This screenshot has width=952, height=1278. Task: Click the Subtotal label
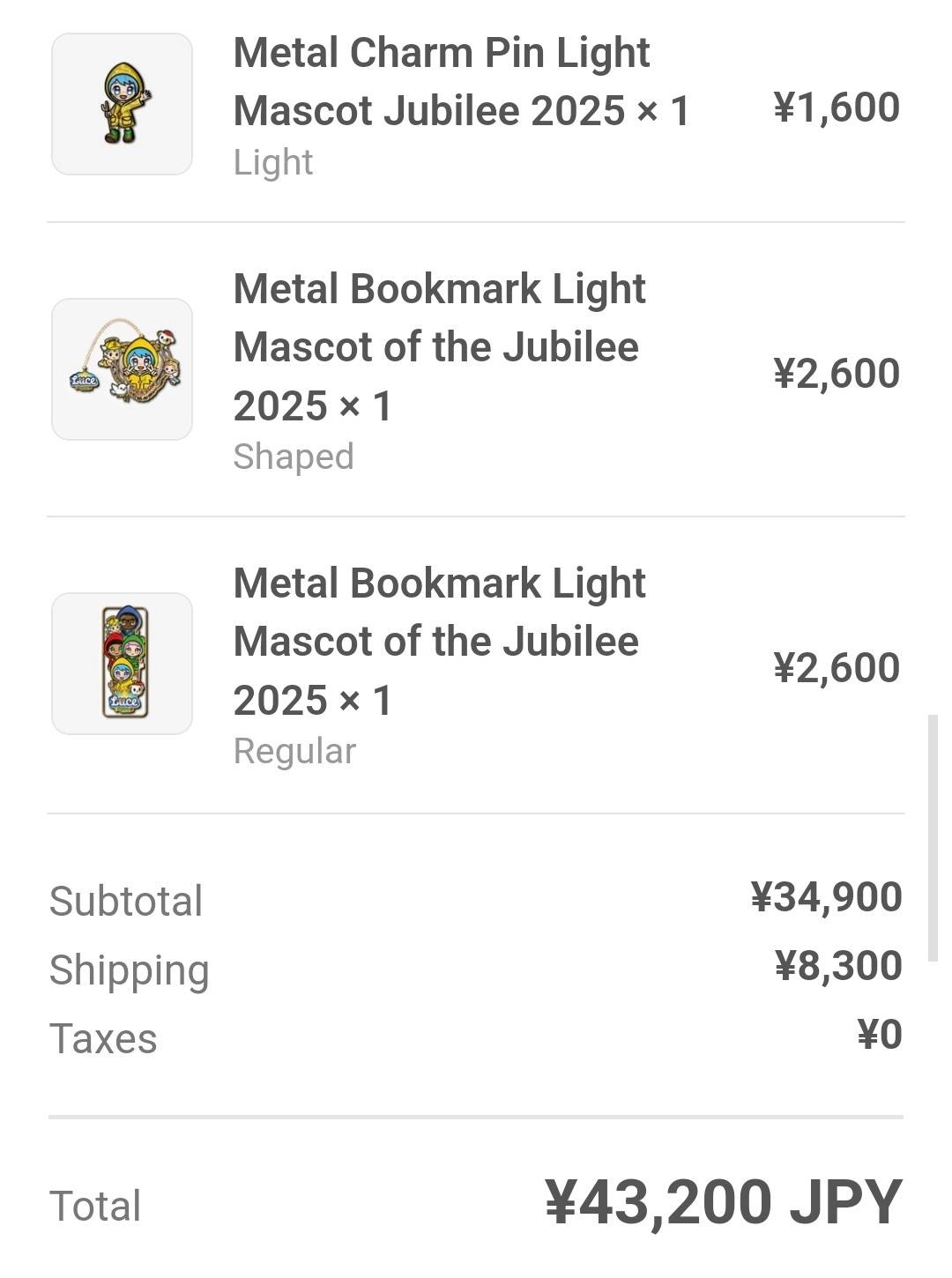point(126,901)
